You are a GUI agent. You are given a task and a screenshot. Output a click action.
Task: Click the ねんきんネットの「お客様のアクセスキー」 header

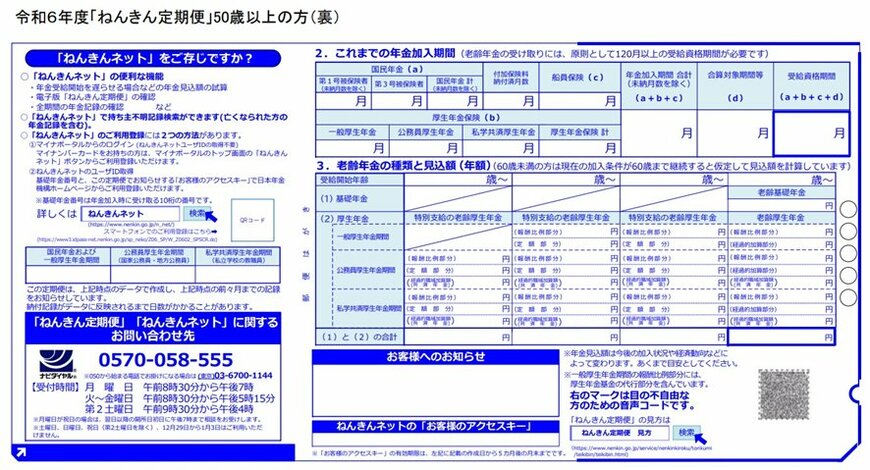(436, 426)
